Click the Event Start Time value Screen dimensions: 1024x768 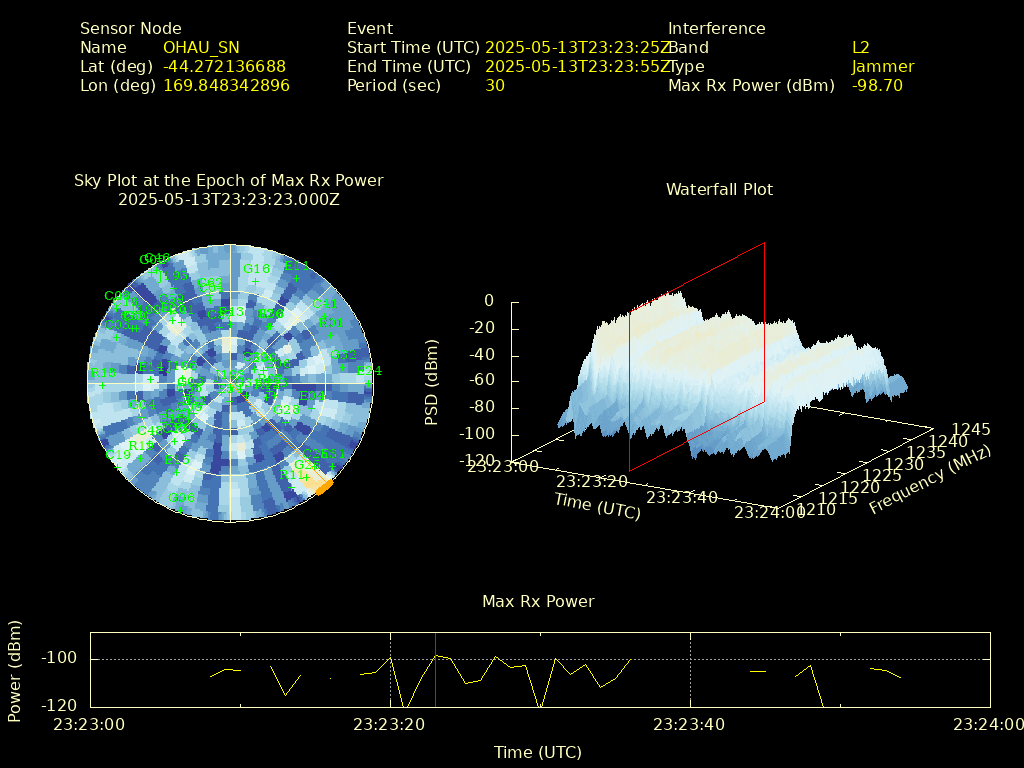click(577, 48)
